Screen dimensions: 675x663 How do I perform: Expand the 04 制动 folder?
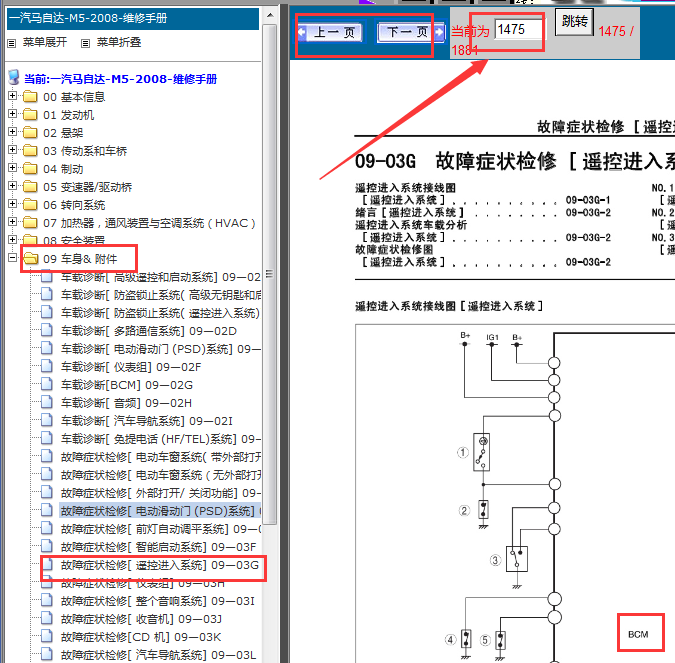[x=12, y=167]
